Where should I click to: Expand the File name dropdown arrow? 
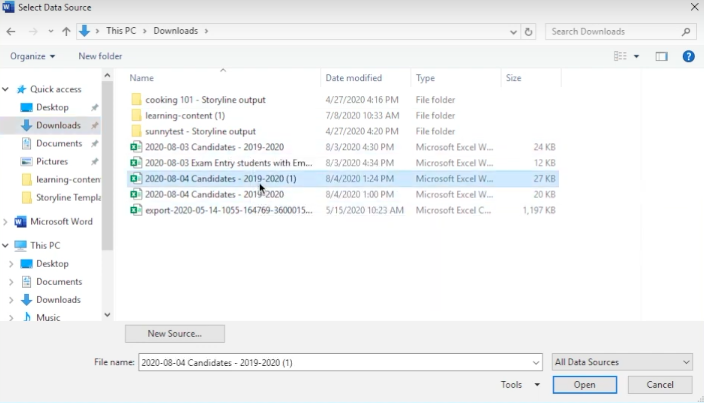(x=536, y=363)
